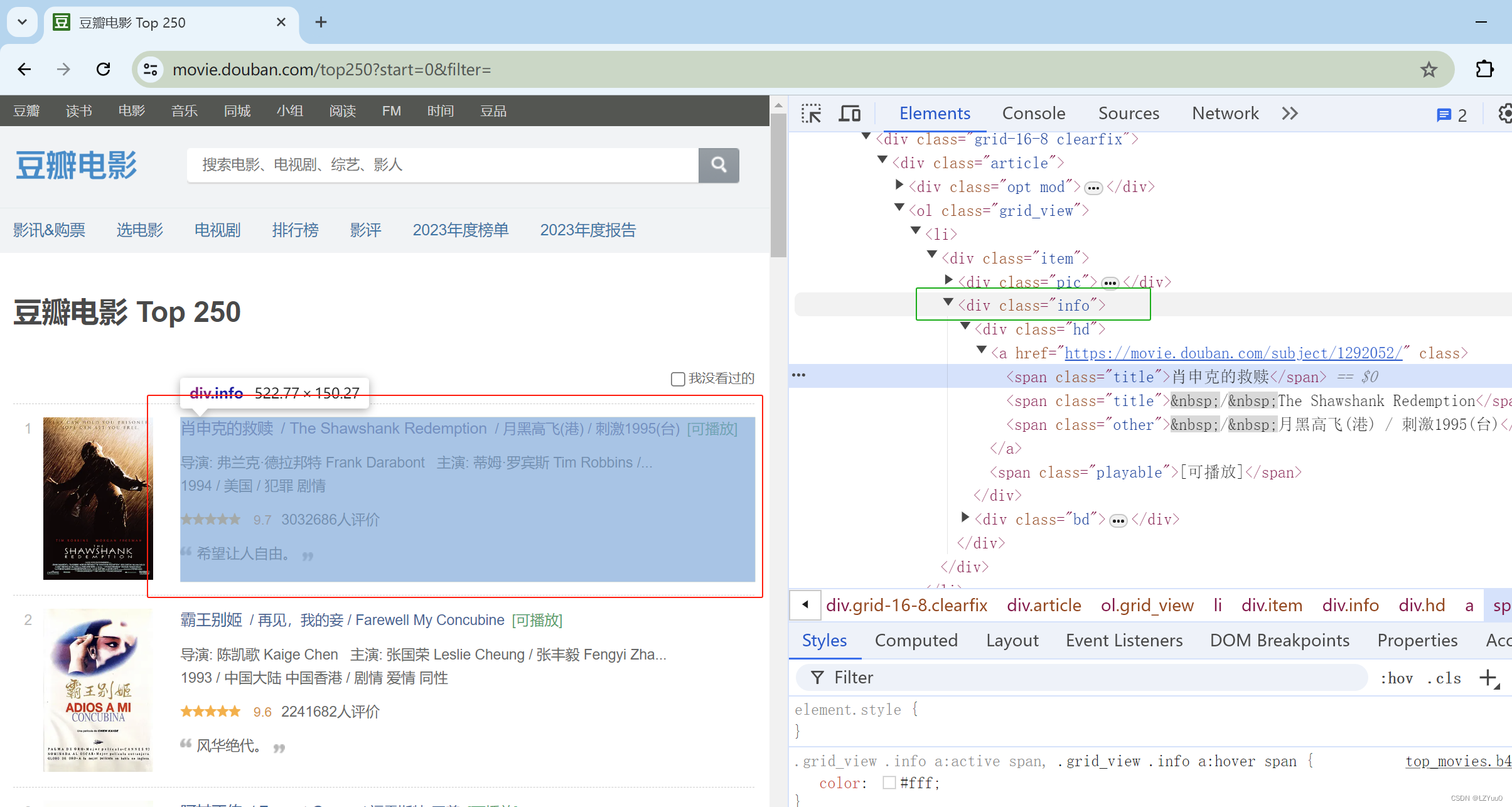Open site information icon in address bar
This screenshot has height=807, width=1512.
tap(151, 69)
